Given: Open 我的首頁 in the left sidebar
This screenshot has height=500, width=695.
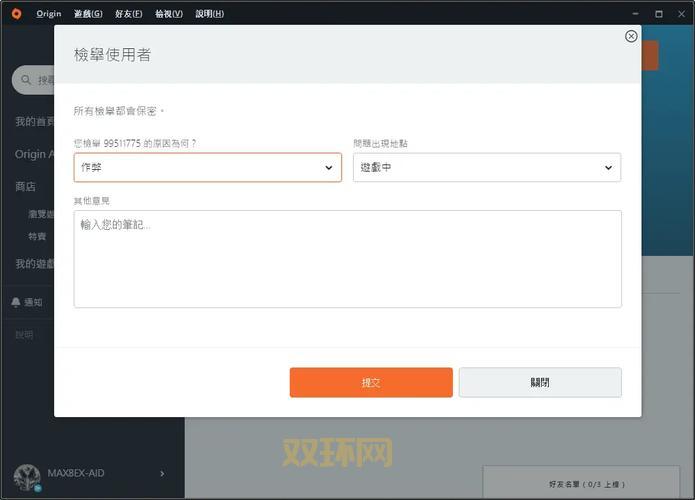Looking at the screenshot, I should (x=35, y=121).
